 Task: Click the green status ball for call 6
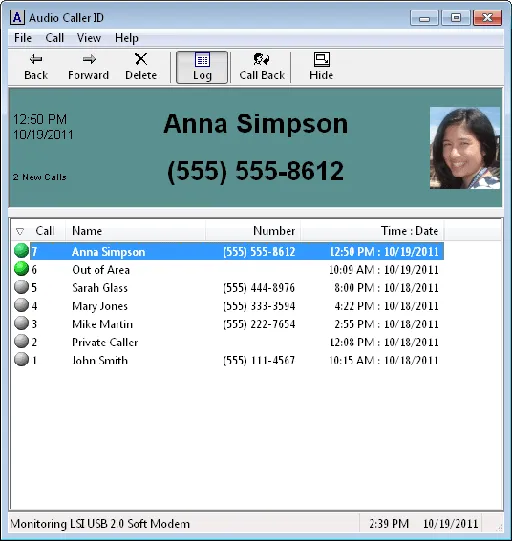(x=21, y=269)
